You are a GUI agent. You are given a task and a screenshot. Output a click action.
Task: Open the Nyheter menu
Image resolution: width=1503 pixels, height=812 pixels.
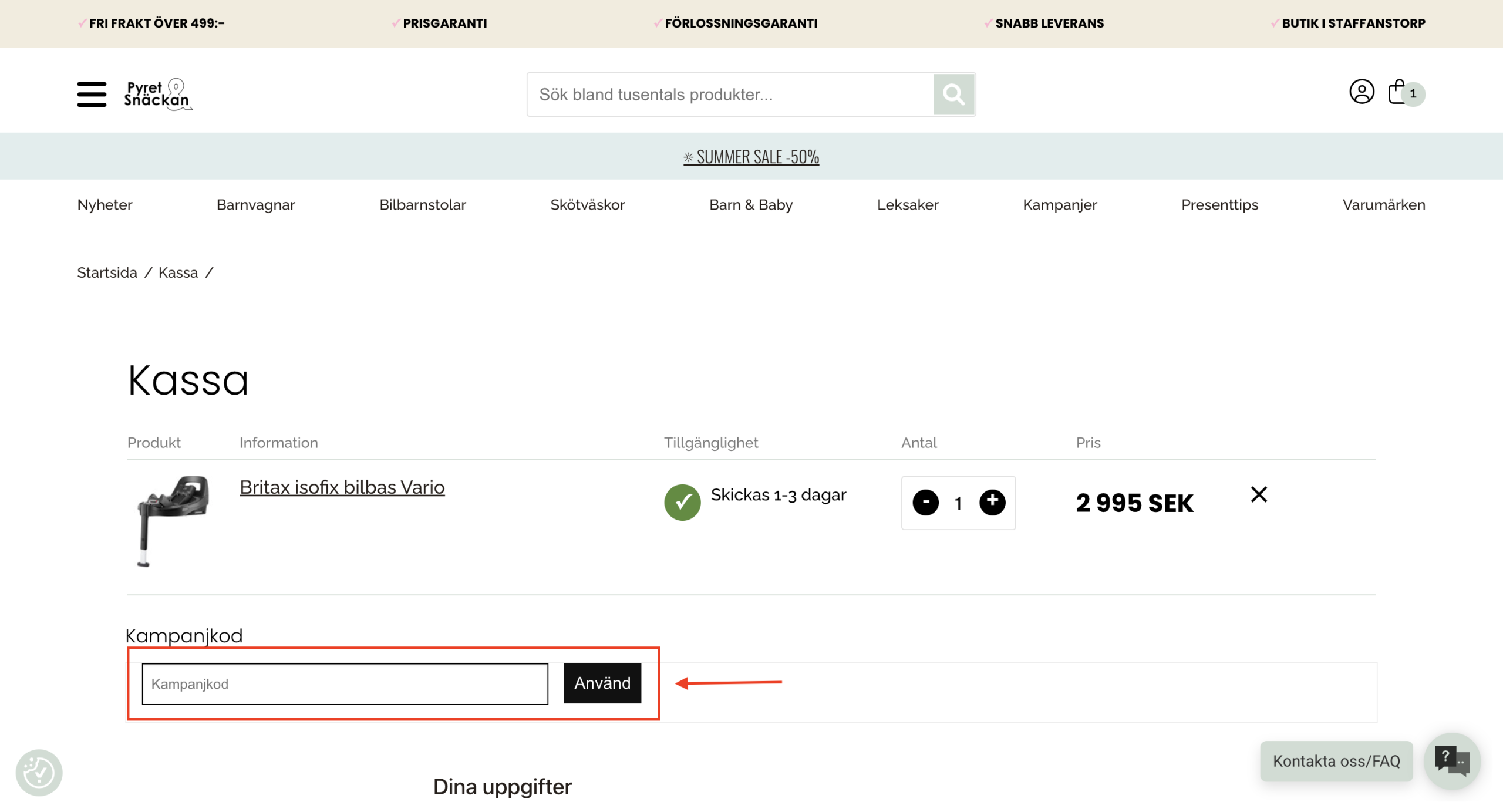point(105,205)
